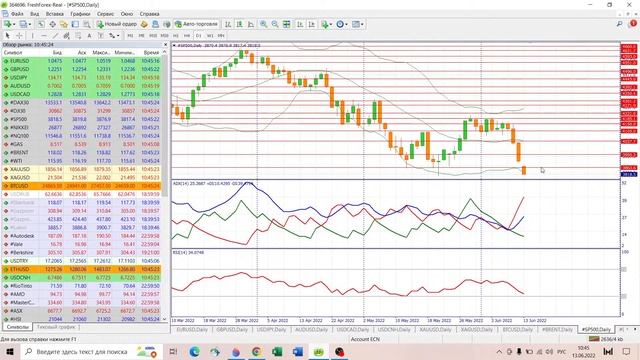Select the Horizontal Line drawing tool
Screen dimensions: 640x360
click(x=44, y=36)
